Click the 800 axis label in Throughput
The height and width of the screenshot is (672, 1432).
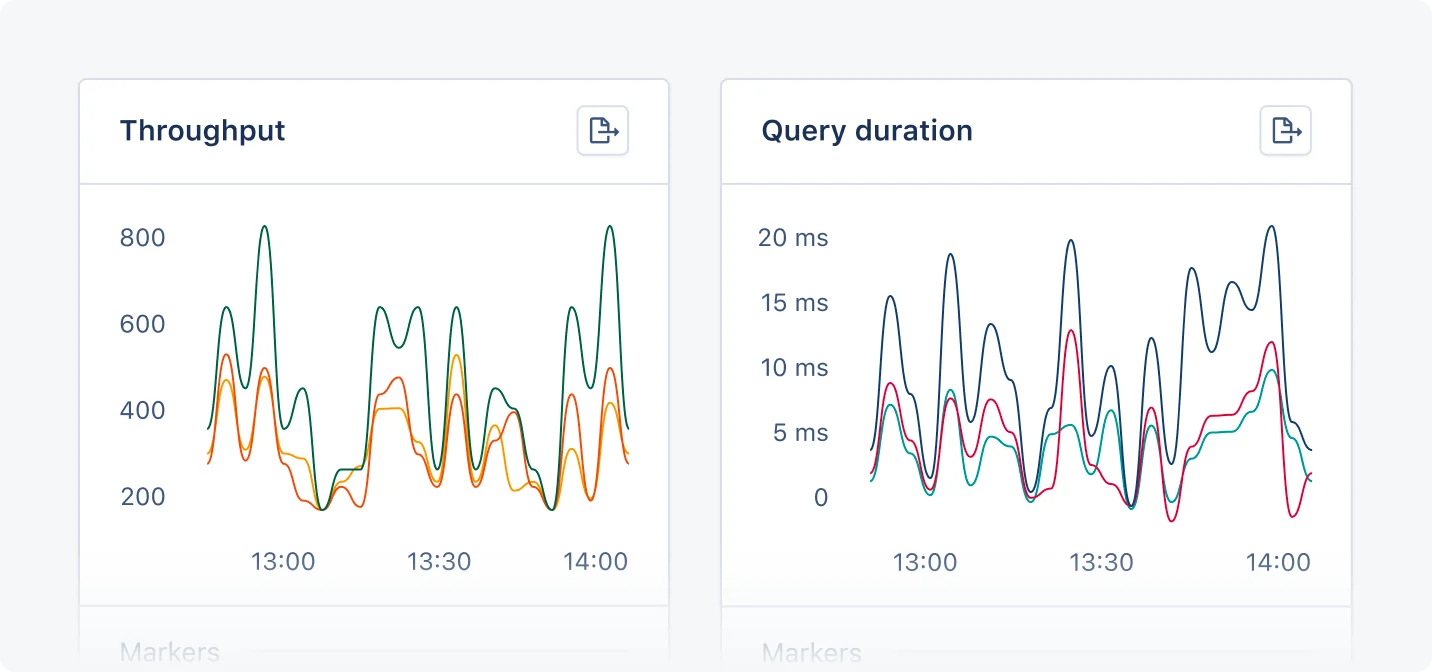click(143, 238)
